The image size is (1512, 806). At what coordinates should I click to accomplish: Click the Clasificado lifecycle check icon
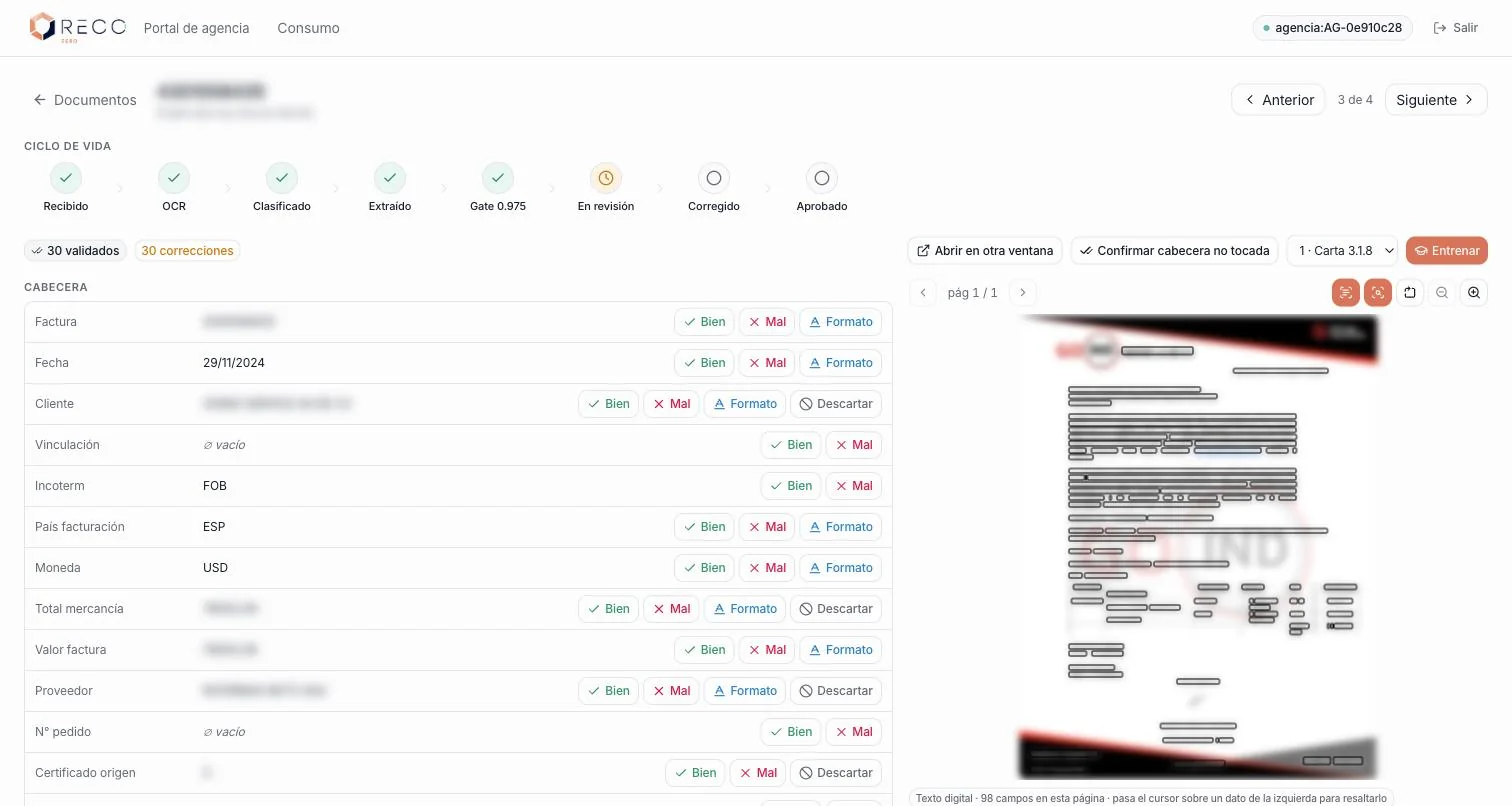[x=282, y=178]
